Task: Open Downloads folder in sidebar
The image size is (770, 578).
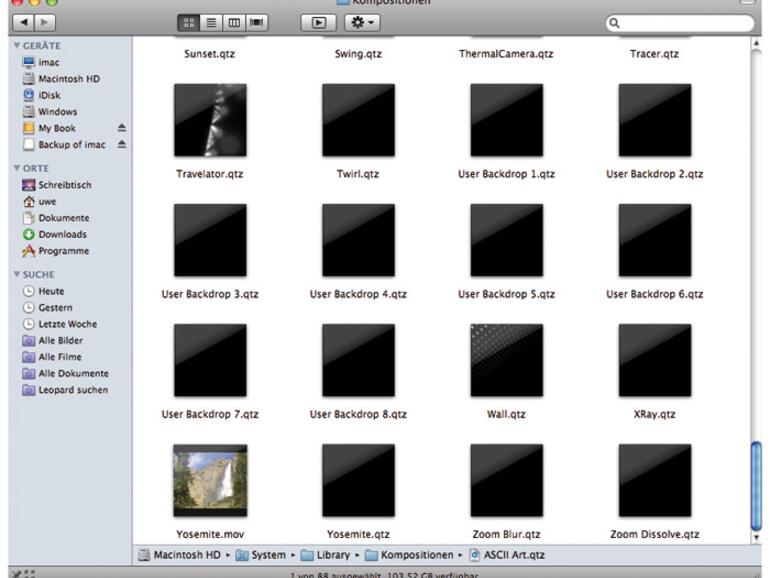Action: pos(62,234)
